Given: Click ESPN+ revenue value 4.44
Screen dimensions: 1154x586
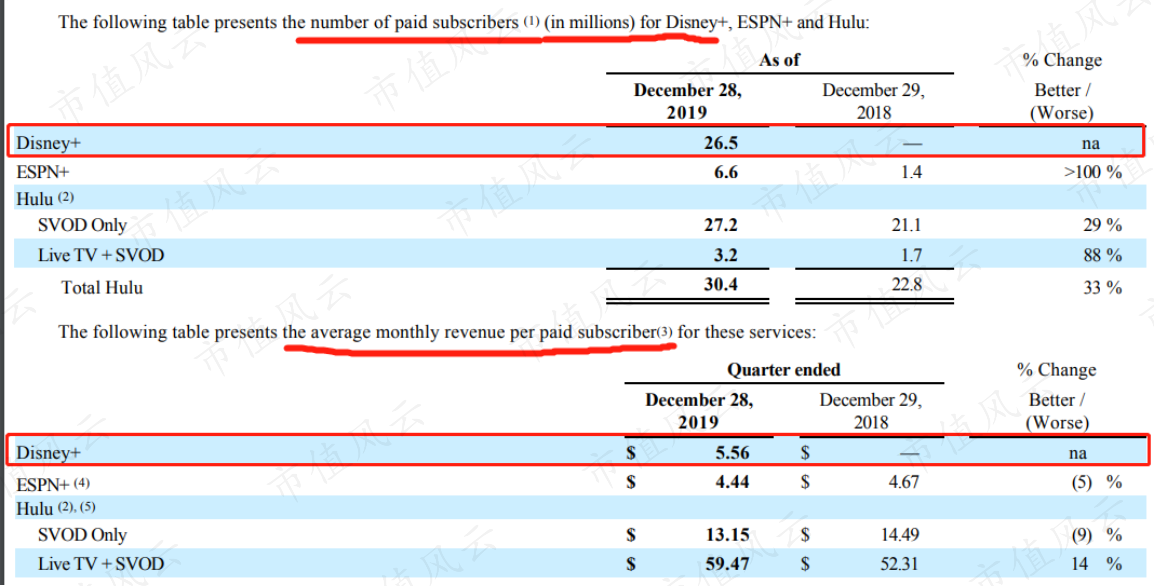Looking at the screenshot, I should pyautogui.click(x=732, y=481).
